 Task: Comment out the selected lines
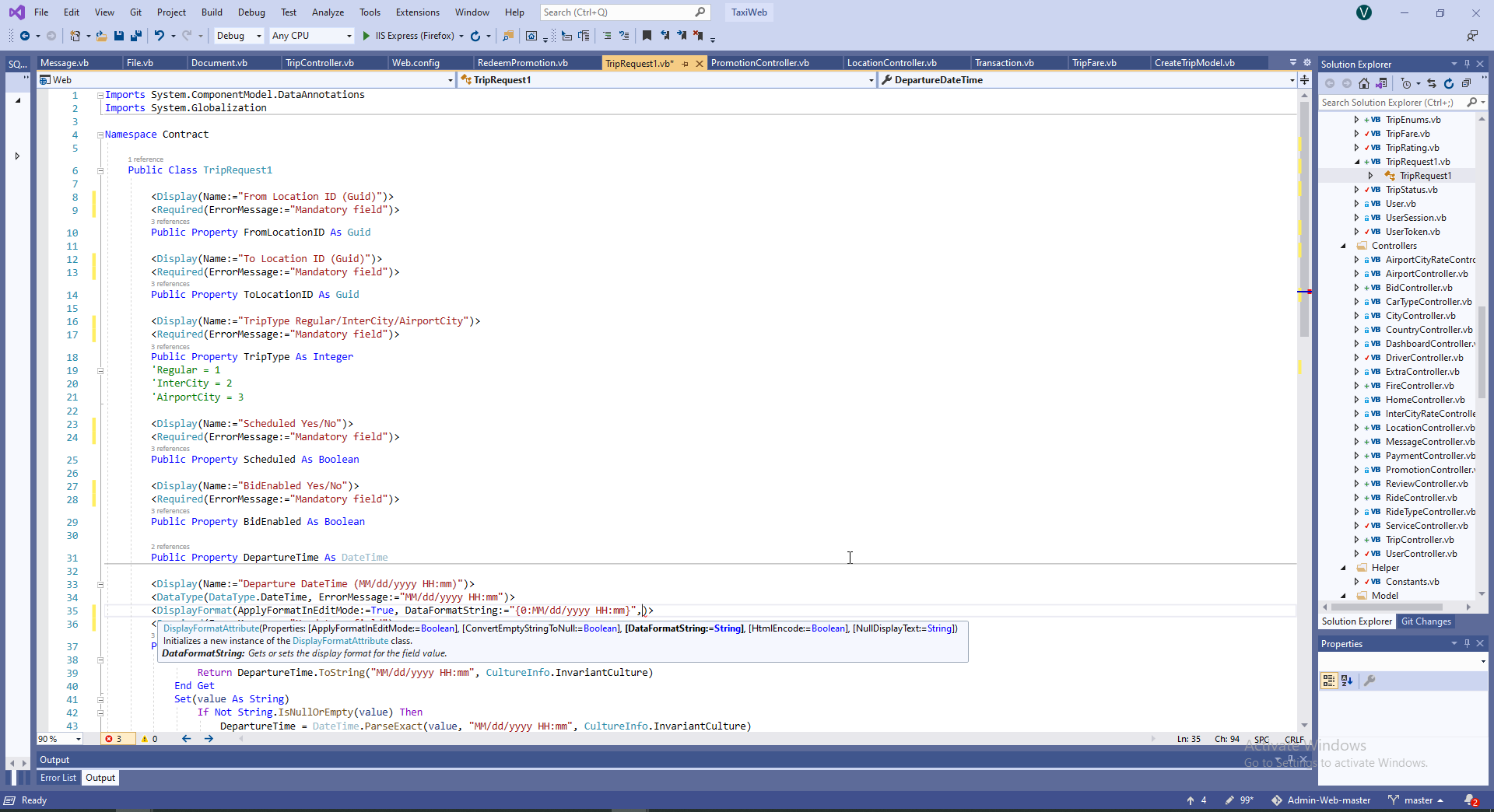[x=608, y=36]
